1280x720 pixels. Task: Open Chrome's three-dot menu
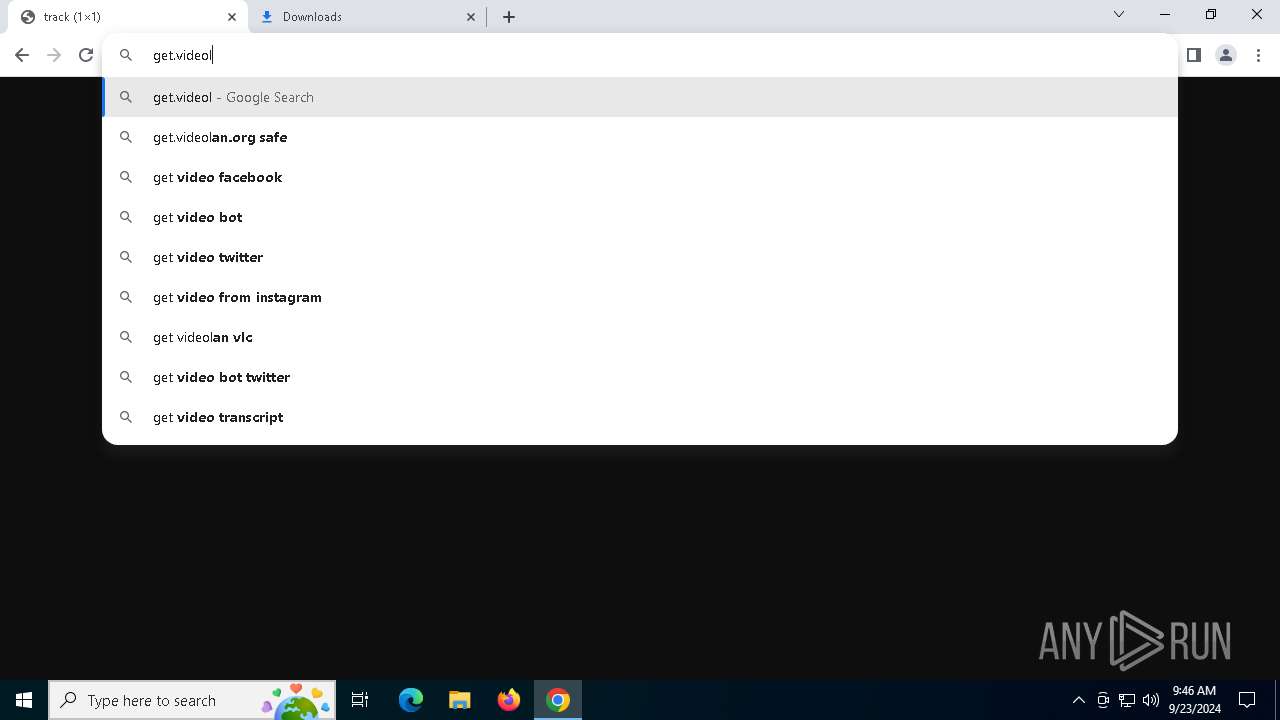(x=1258, y=55)
